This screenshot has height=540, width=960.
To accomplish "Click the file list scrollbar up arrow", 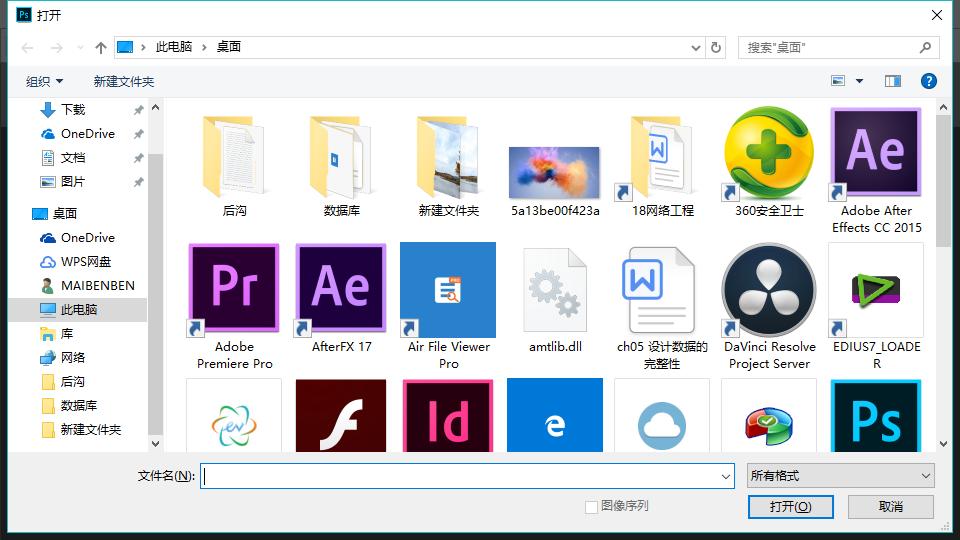I will (943, 107).
